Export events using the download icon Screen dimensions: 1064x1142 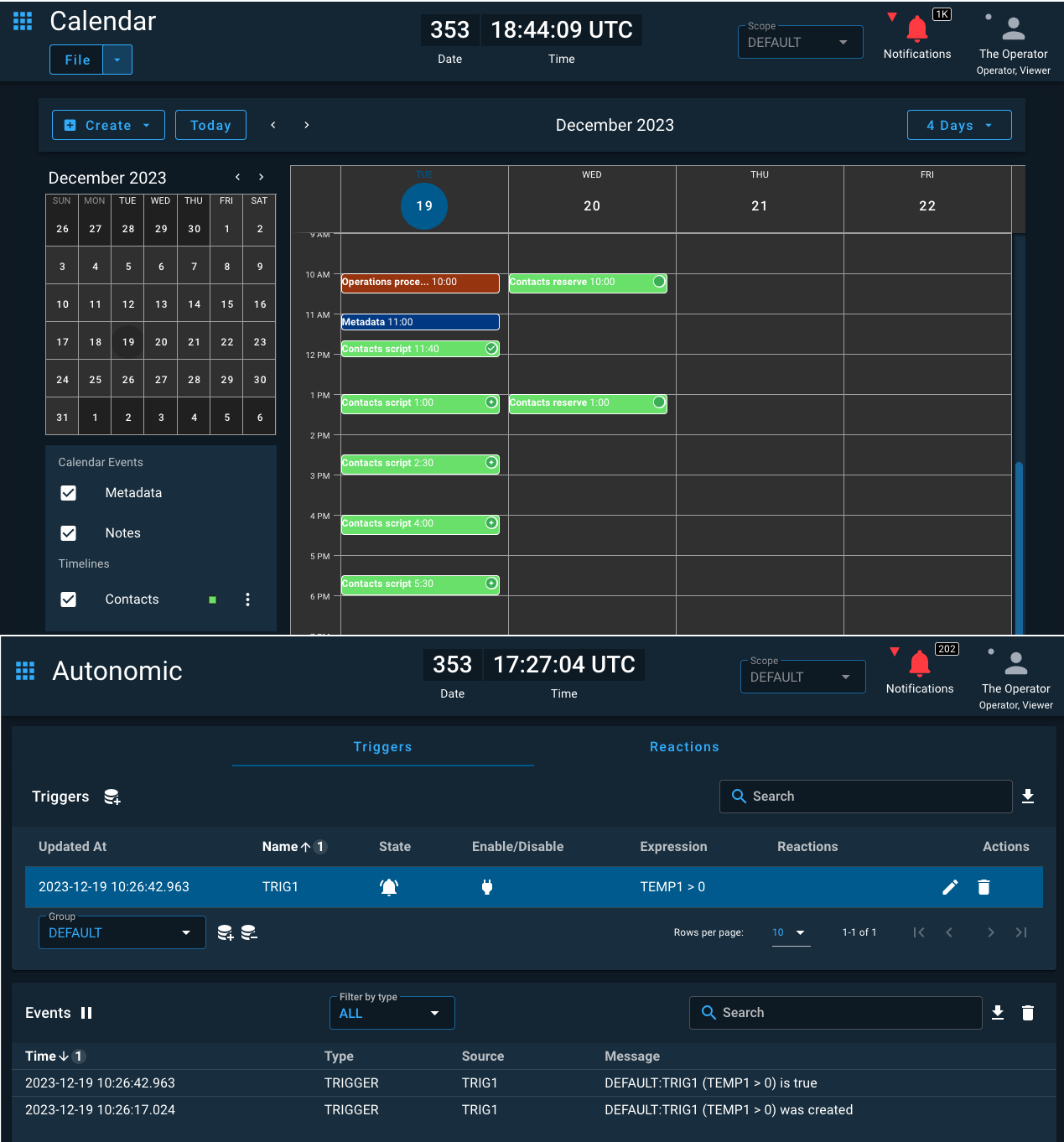coord(998,1012)
